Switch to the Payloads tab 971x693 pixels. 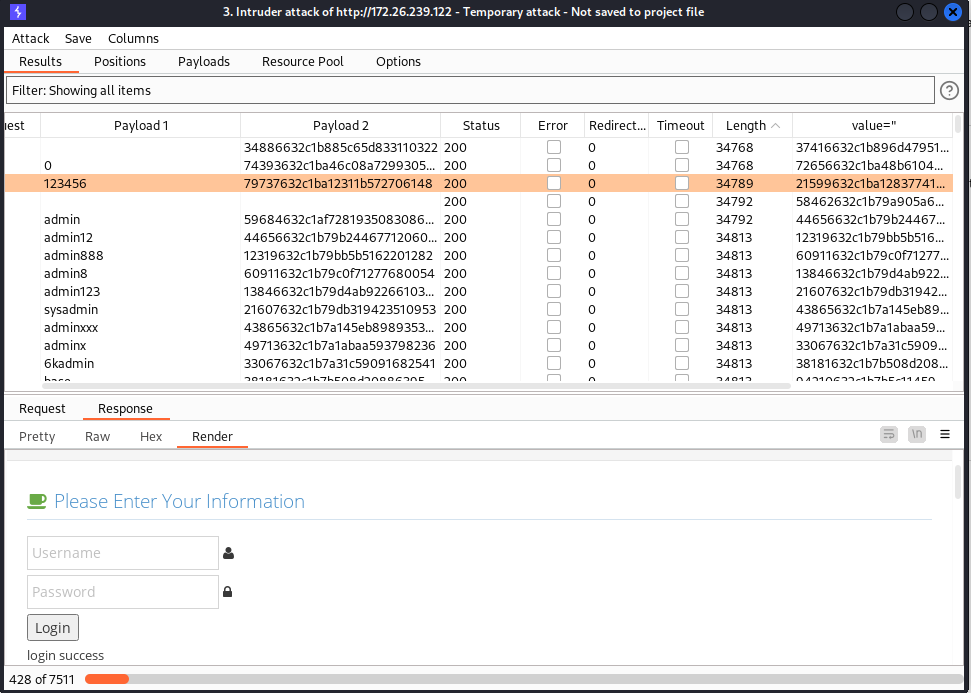(204, 61)
